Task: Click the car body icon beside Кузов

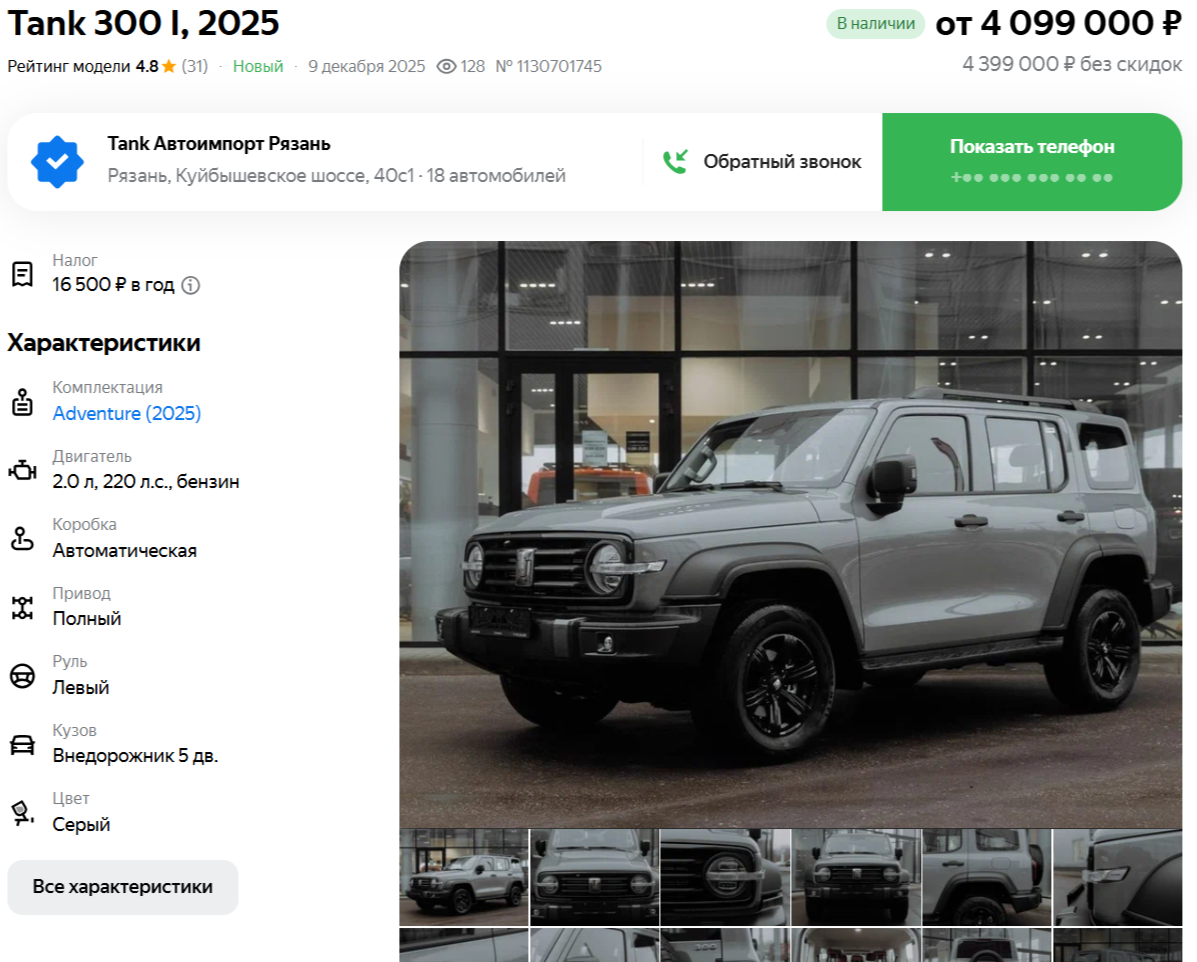Action: 22,744
